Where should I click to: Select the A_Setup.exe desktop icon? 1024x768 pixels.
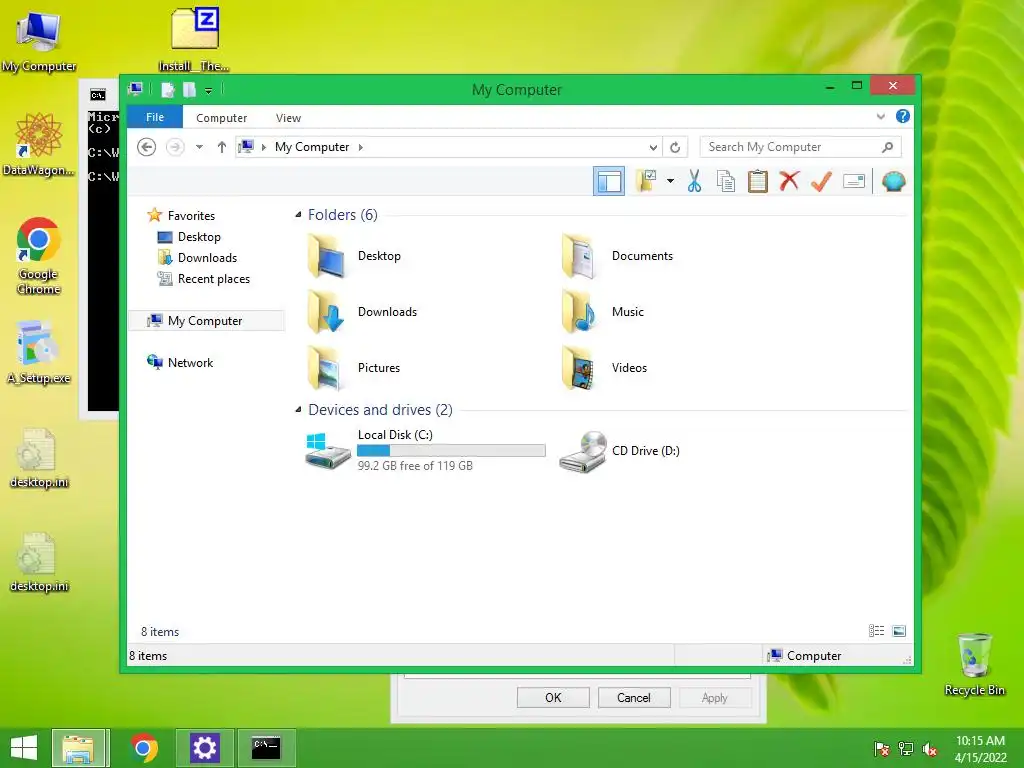coord(39,353)
